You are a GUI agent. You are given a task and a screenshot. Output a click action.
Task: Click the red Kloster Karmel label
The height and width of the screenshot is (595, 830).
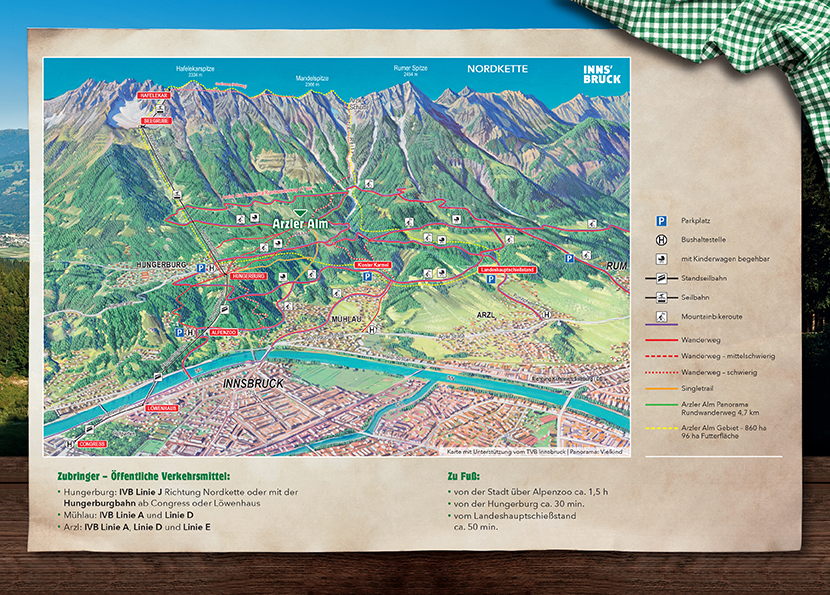click(x=373, y=265)
